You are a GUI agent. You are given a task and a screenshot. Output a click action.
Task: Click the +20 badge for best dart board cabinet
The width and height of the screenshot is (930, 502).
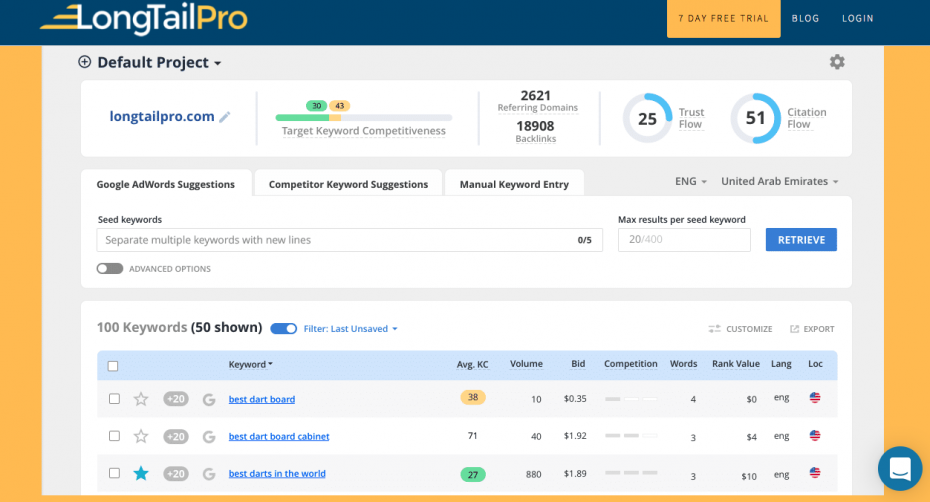pos(176,436)
